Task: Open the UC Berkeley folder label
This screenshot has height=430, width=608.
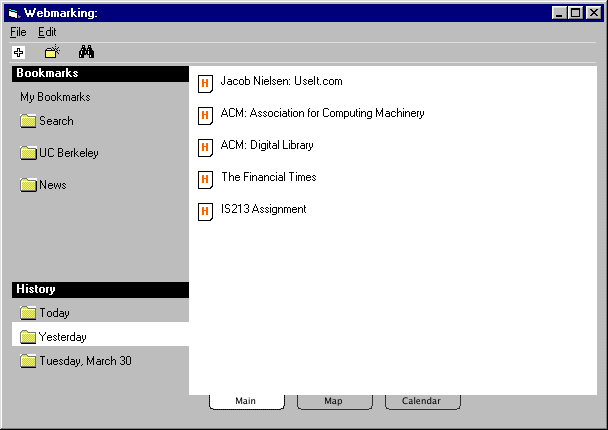Action: [69, 153]
